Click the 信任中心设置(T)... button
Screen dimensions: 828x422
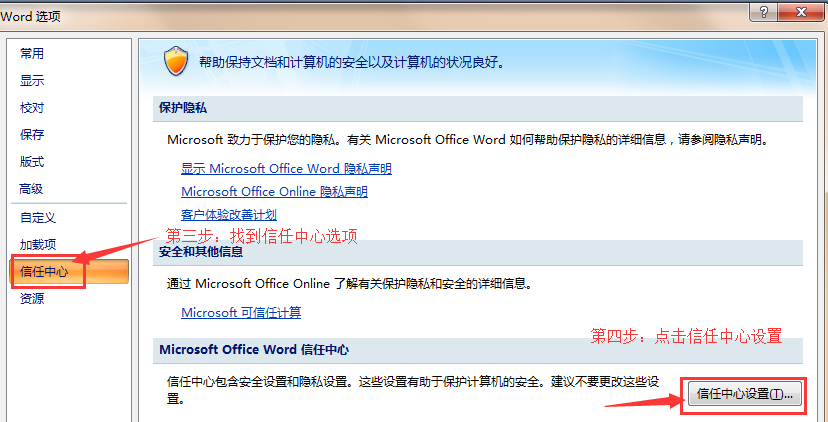pos(745,395)
